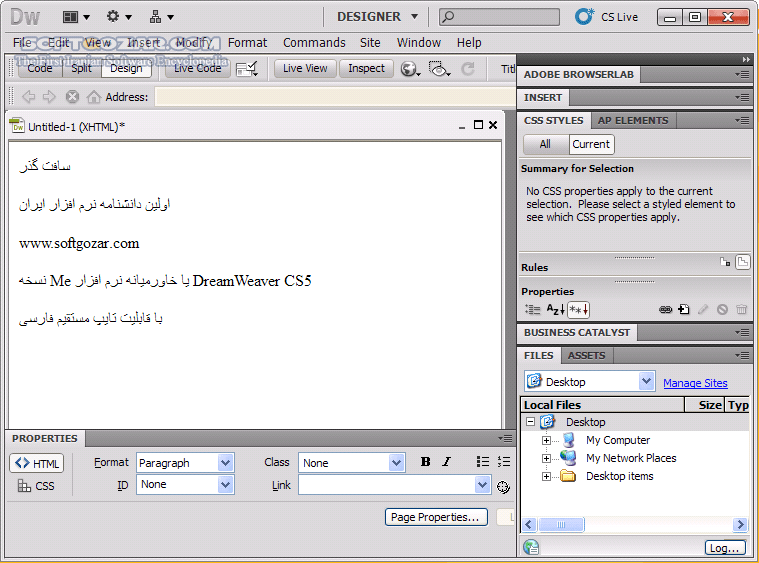Click the Address input field
Image resolution: width=759 pixels, height=563 pixels.
coord(335,97)
